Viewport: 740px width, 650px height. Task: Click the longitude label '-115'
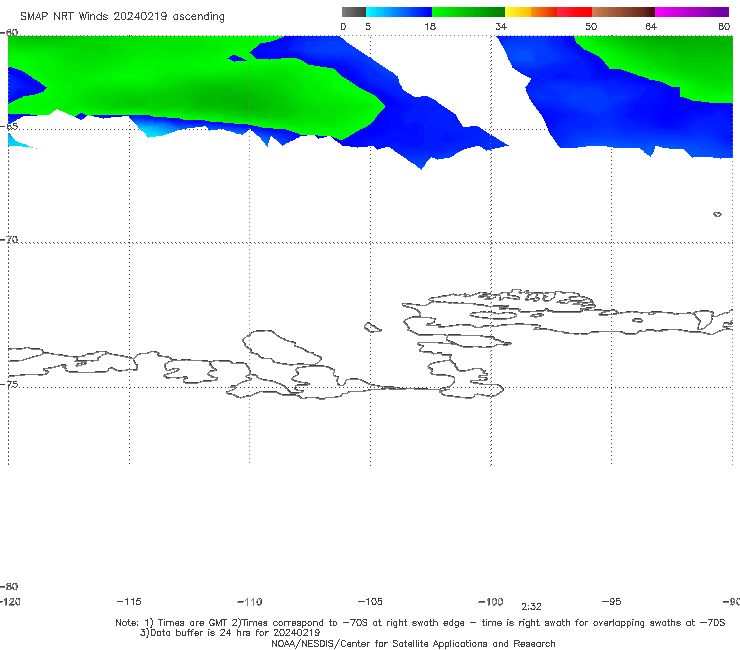pyautogui.click(x=129, y=601)
